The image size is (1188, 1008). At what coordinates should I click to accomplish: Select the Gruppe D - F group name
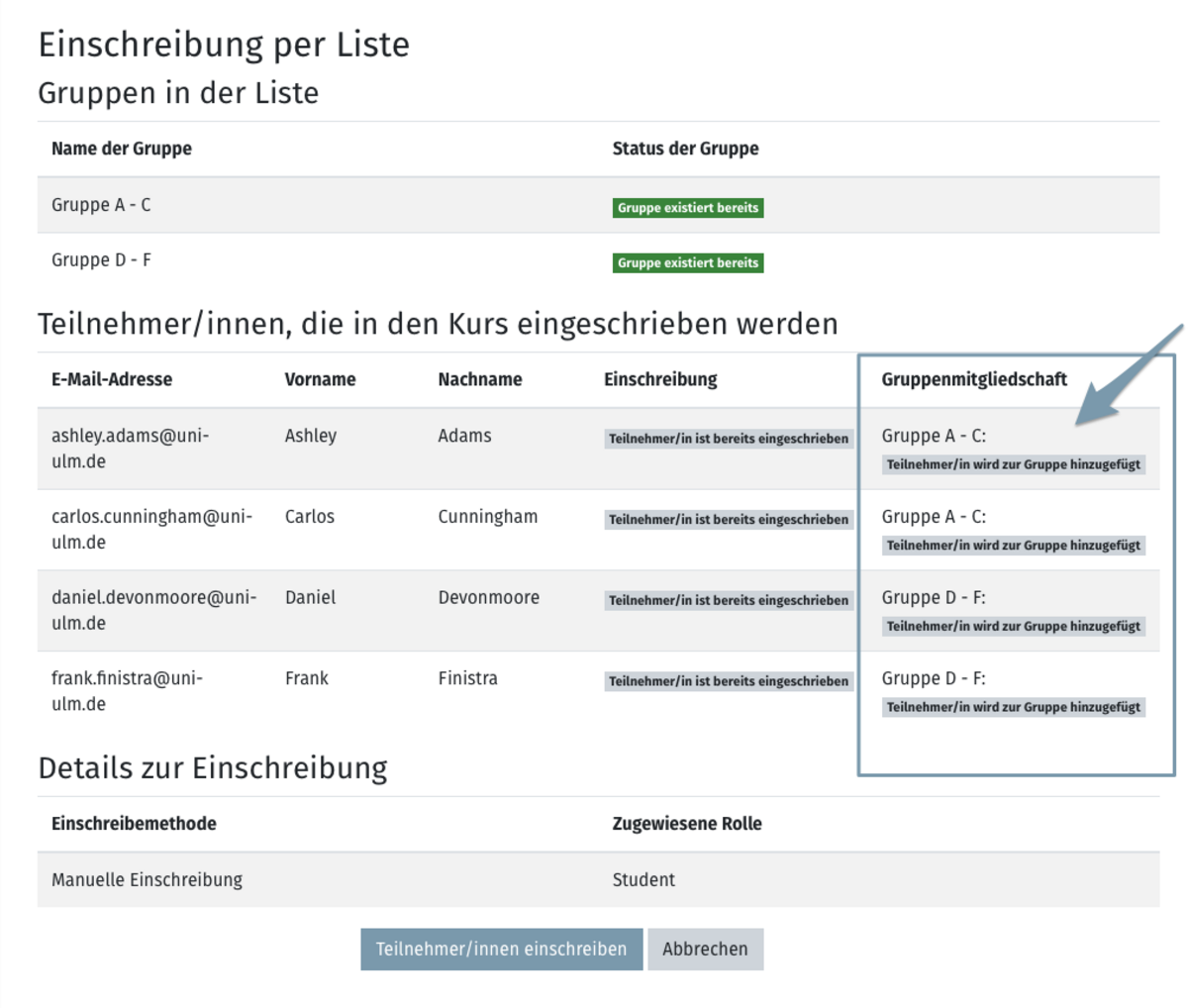coord(101,260)
